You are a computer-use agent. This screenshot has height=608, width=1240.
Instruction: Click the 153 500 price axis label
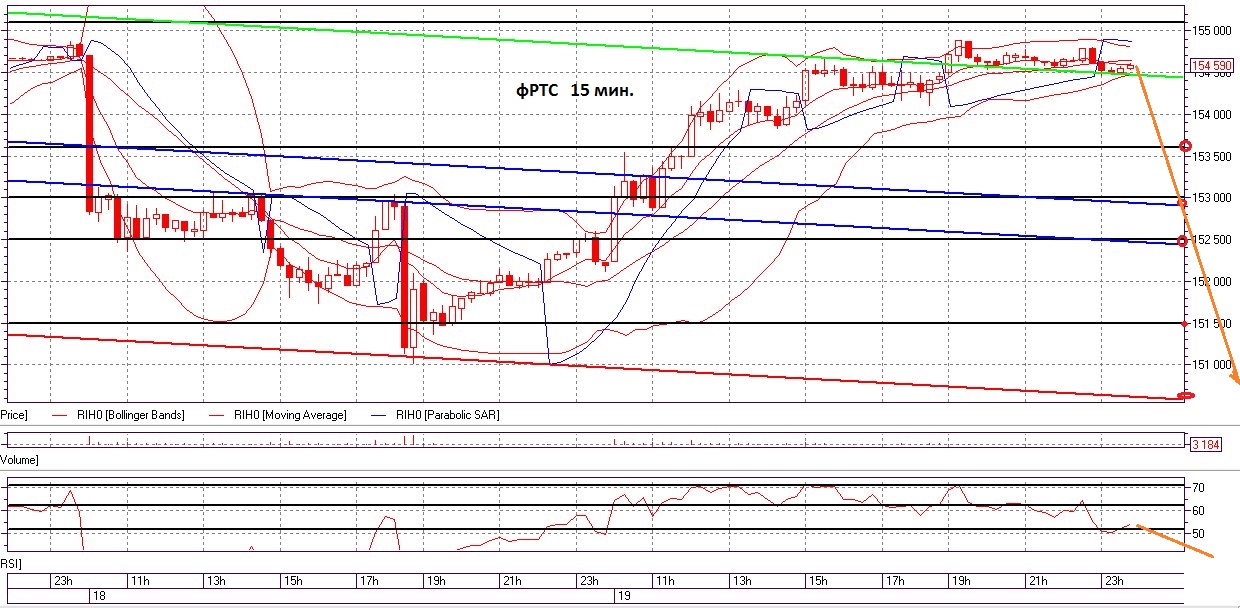coord(1212,156)
